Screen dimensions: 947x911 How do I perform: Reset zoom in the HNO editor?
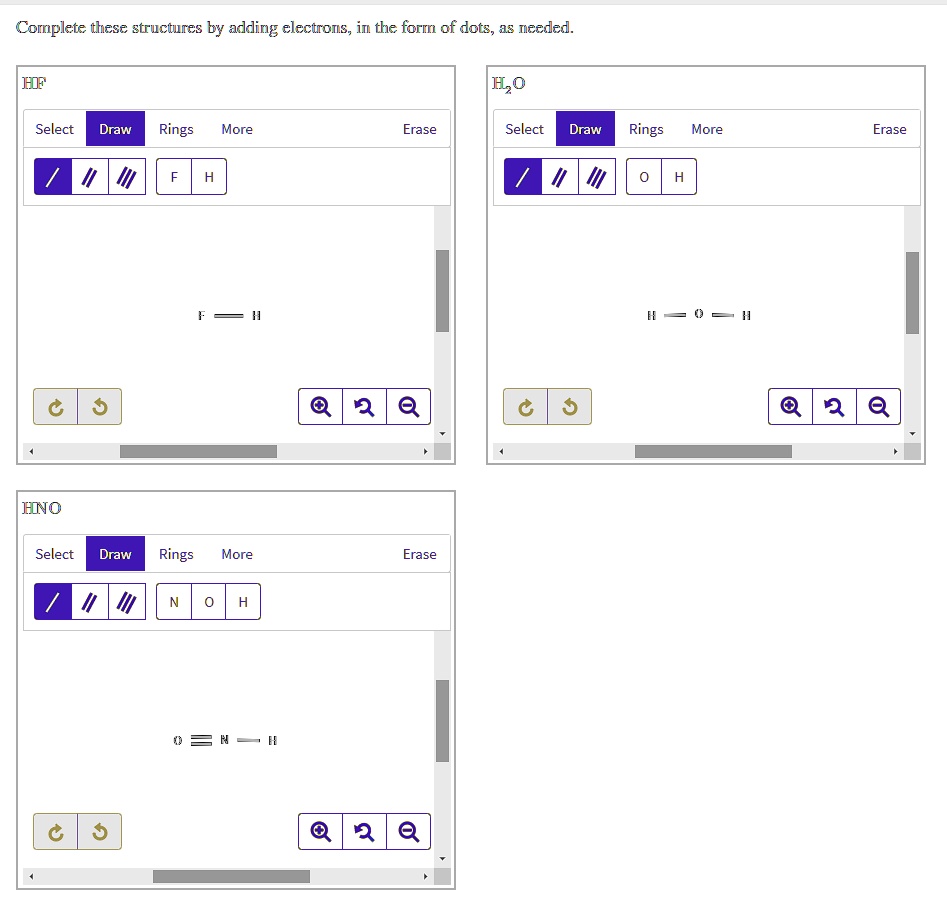364,831
